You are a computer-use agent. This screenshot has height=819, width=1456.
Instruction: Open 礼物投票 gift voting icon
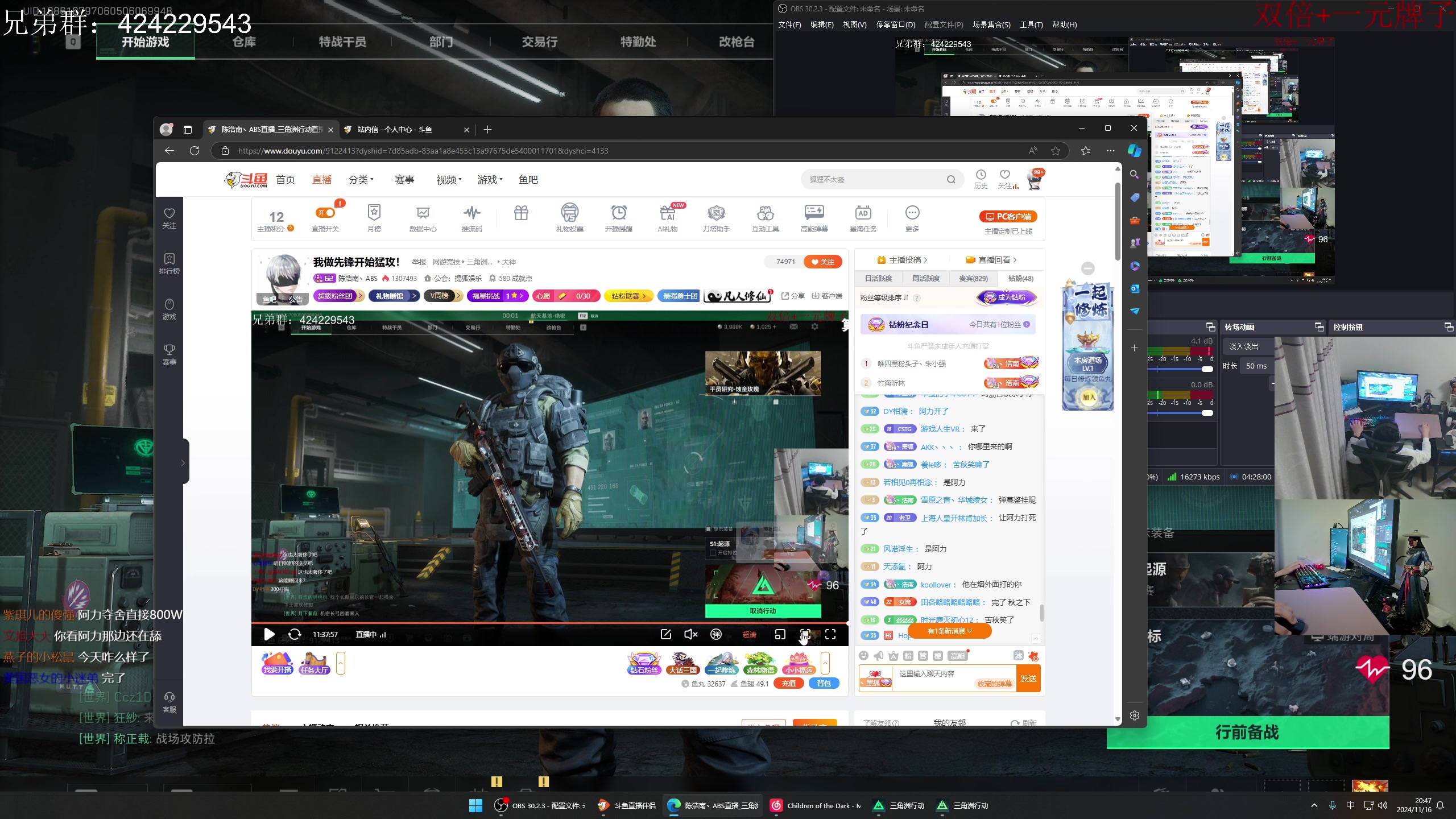569,218
